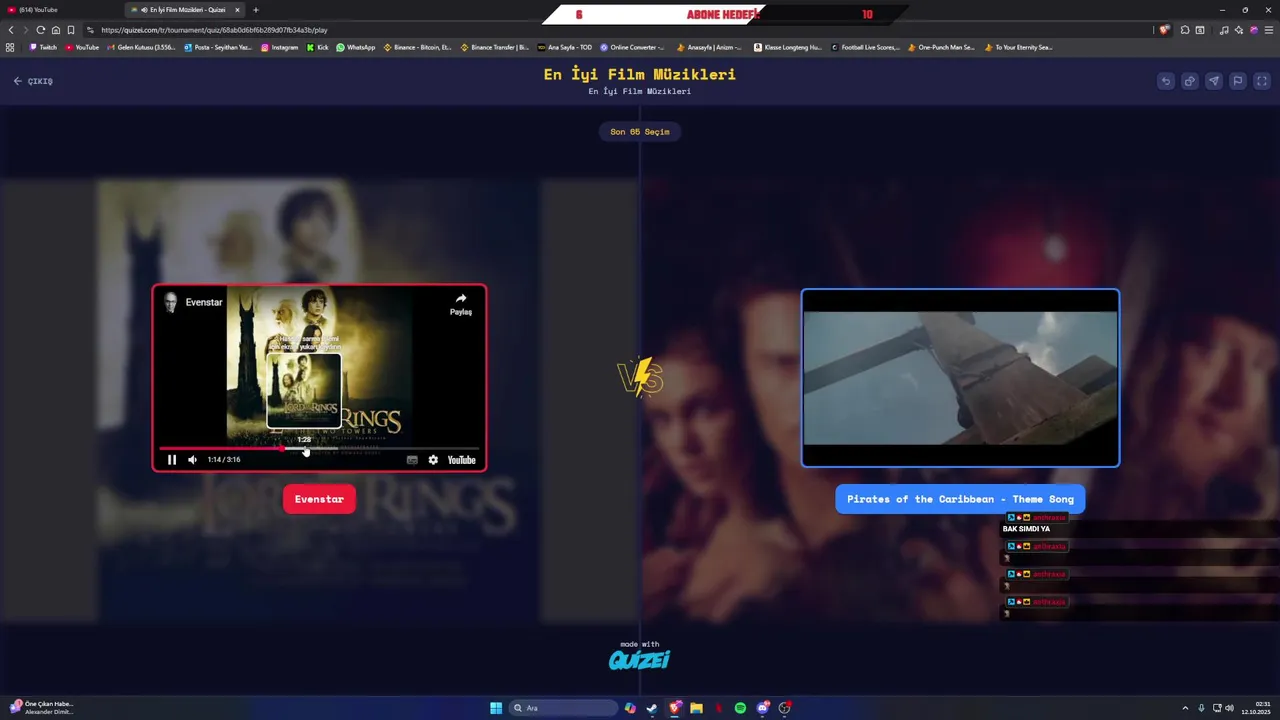Open the WhatsApp bookmark
1280x720 pixels.
356,47
